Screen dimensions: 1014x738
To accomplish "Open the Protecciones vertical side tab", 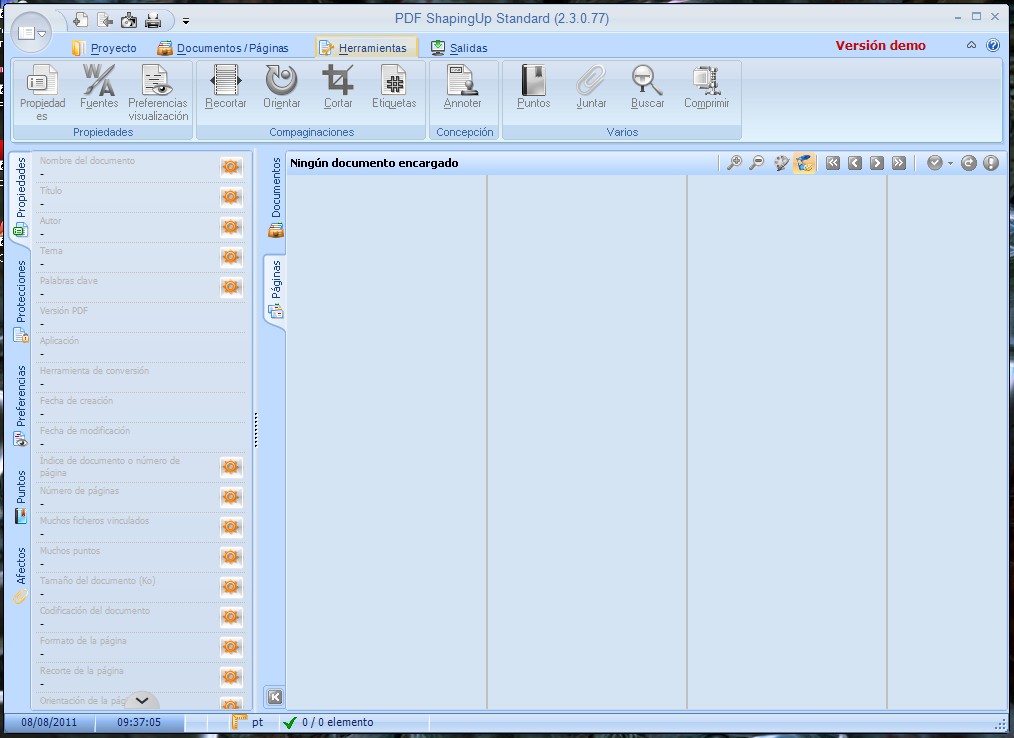I will [20, 300].
